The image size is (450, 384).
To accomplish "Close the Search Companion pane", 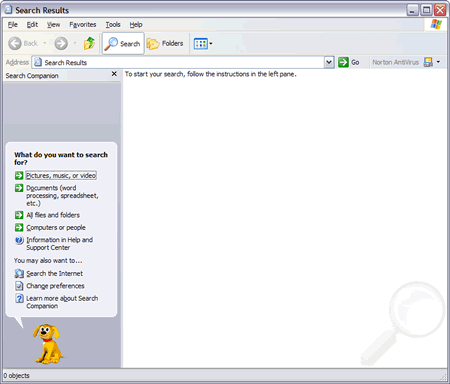I will pyautogui.click(x=114, y=74).
